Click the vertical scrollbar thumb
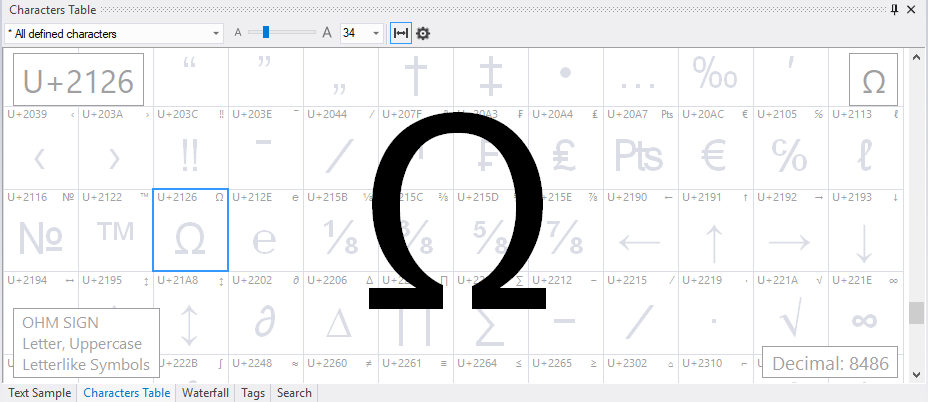 click(x=916, y=313)
